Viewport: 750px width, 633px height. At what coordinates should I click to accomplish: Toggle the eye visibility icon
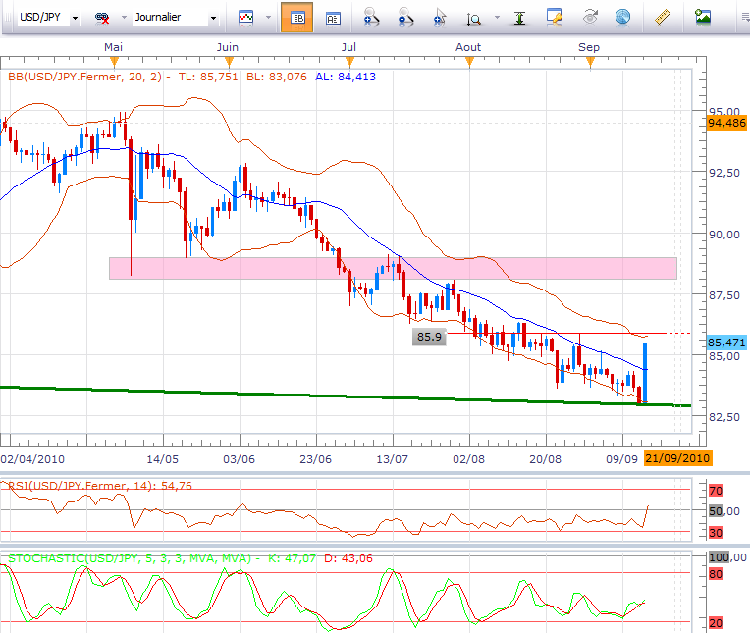(590, 17)
